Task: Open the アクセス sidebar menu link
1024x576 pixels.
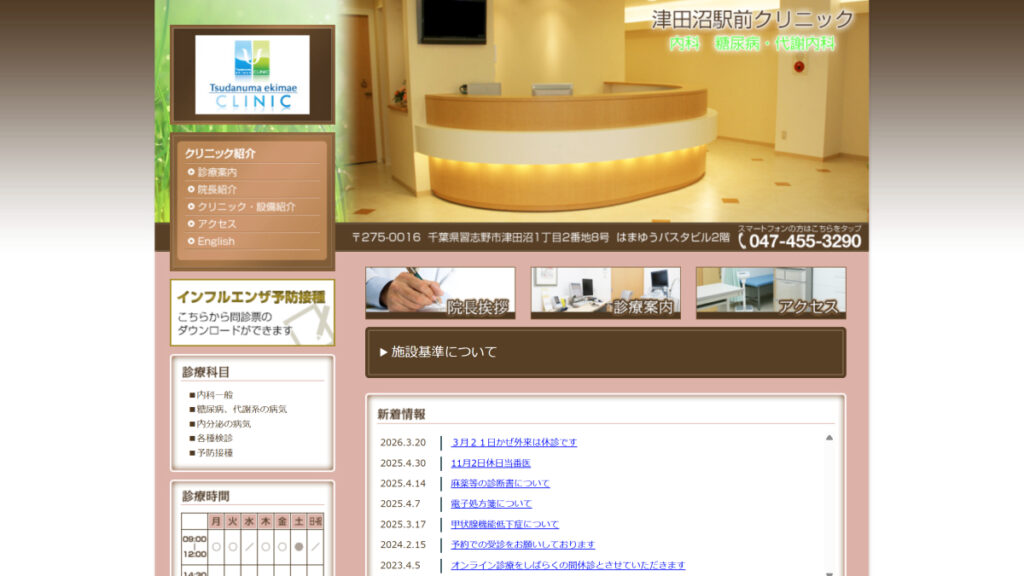Action: (x=217, y=224)
